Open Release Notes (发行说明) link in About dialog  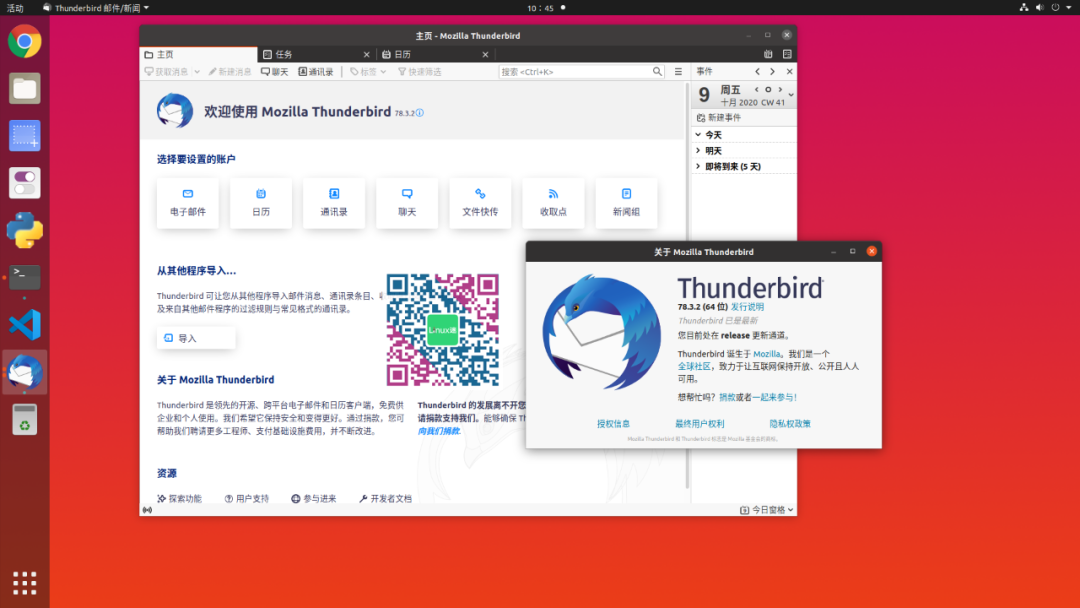[x=747, y=307]
